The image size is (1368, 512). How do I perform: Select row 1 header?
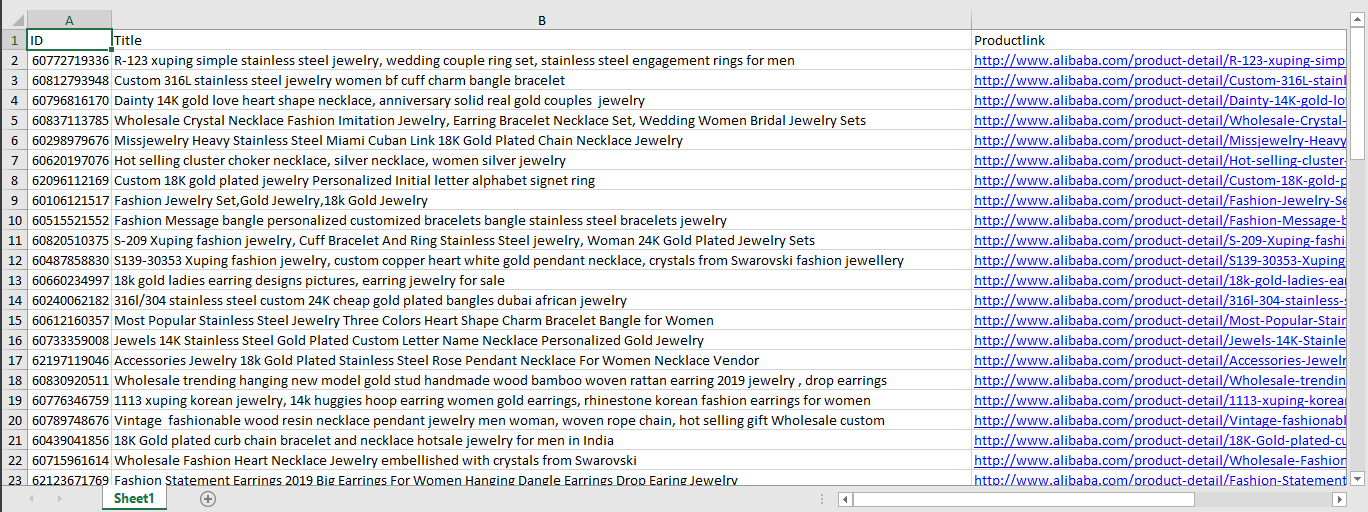tap(13, 40)
